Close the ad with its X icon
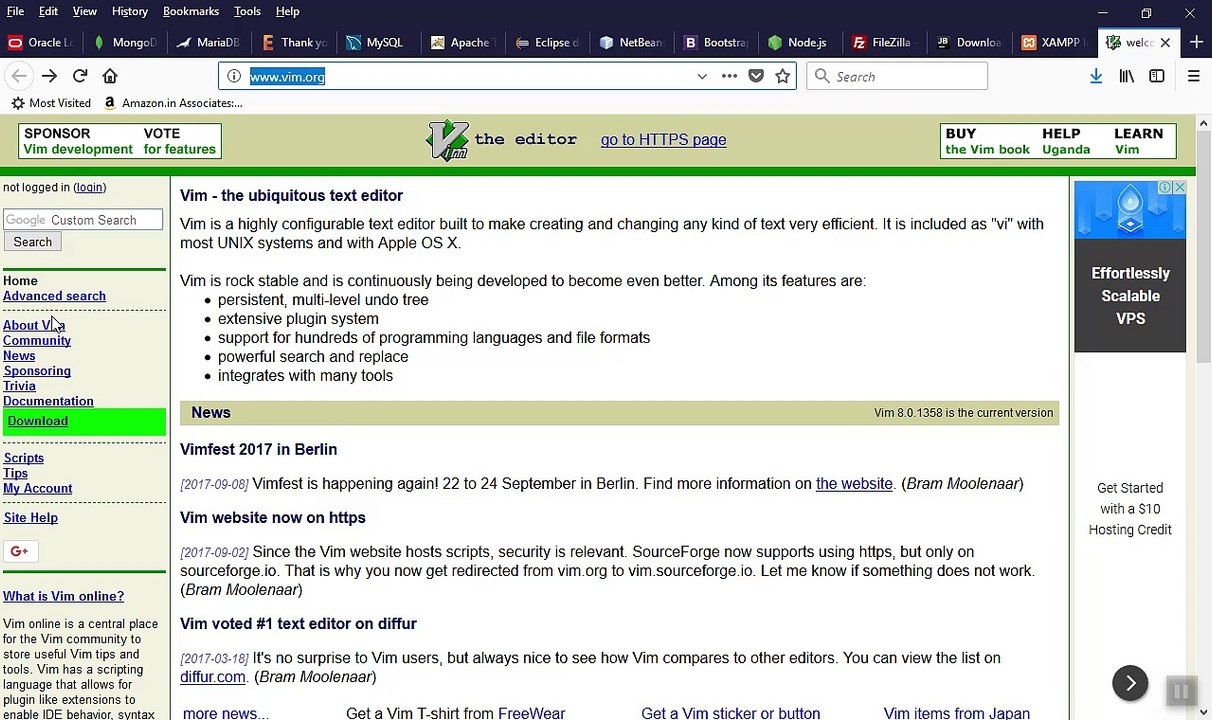 tap(1180, 187)
